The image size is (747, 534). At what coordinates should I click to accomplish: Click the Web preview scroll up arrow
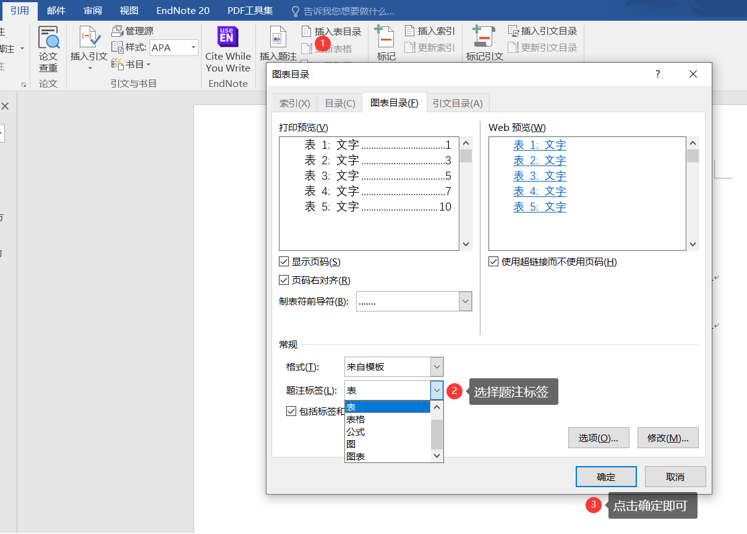coord(693,143)
